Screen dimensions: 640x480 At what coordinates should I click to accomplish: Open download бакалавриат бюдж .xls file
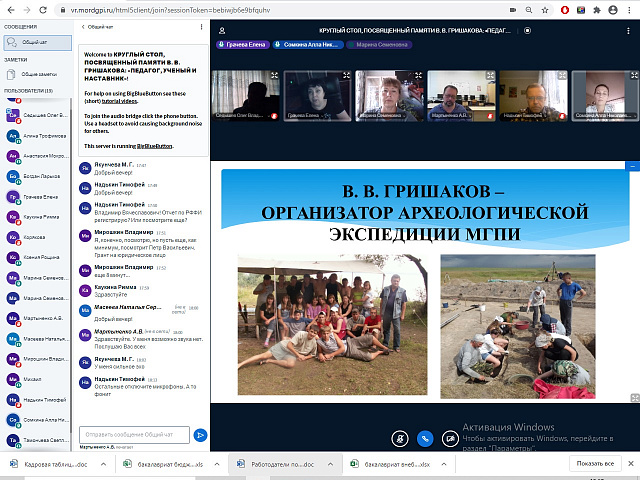click(x=163, y=464)
